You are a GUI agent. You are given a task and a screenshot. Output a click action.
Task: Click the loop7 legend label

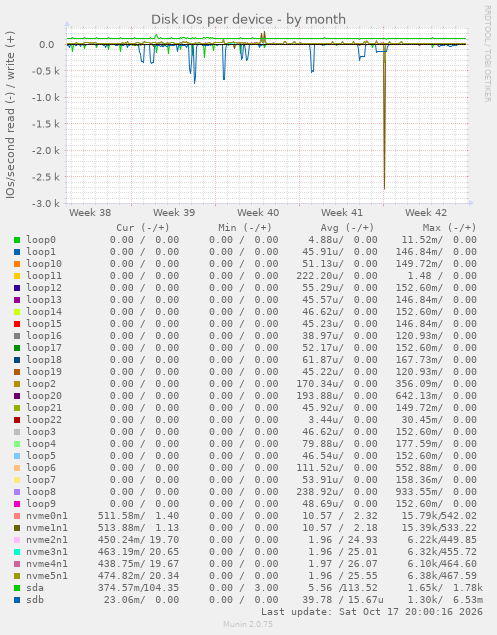point(41,480)
